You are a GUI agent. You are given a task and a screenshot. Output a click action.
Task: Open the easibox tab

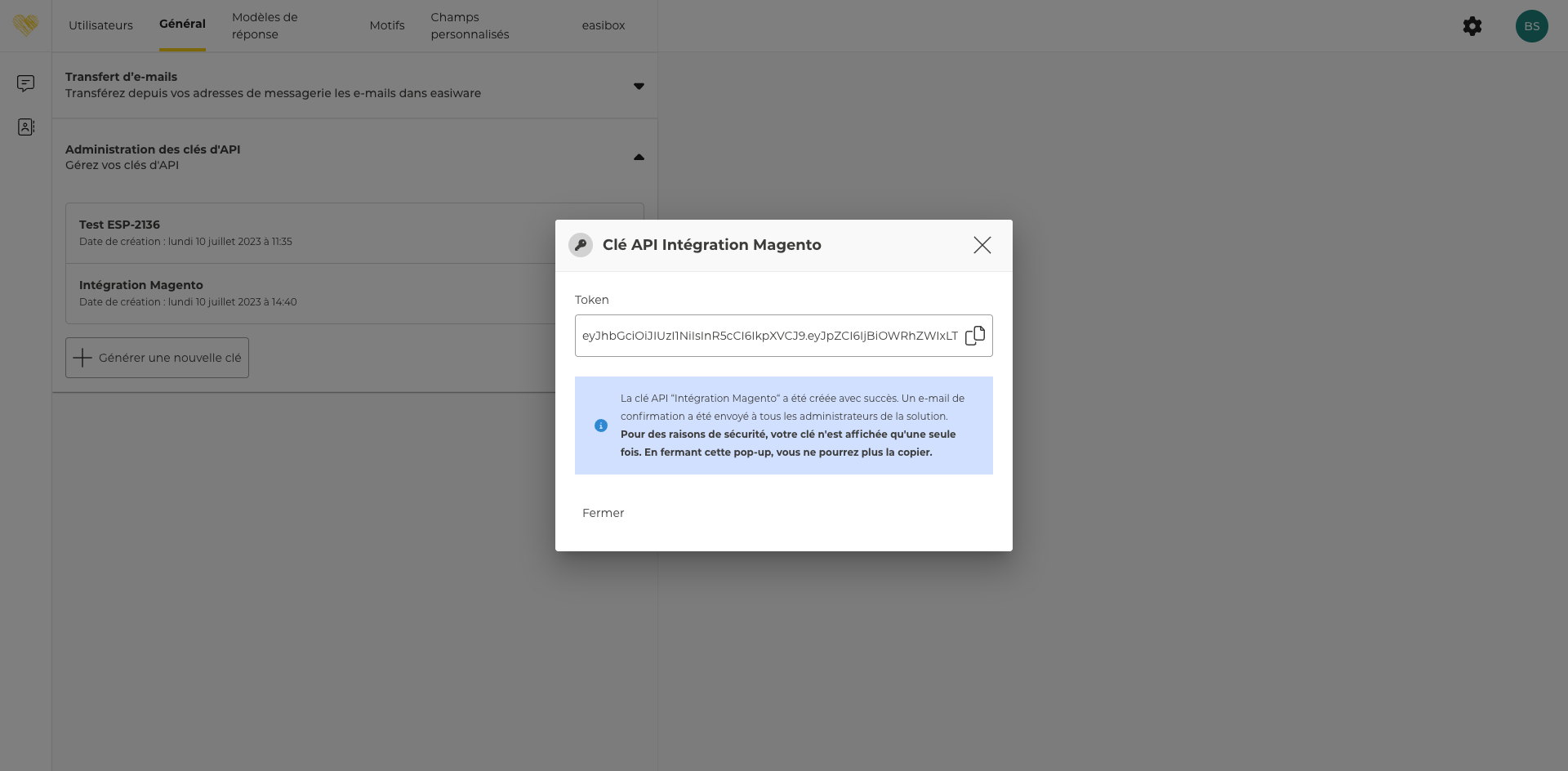603,25
